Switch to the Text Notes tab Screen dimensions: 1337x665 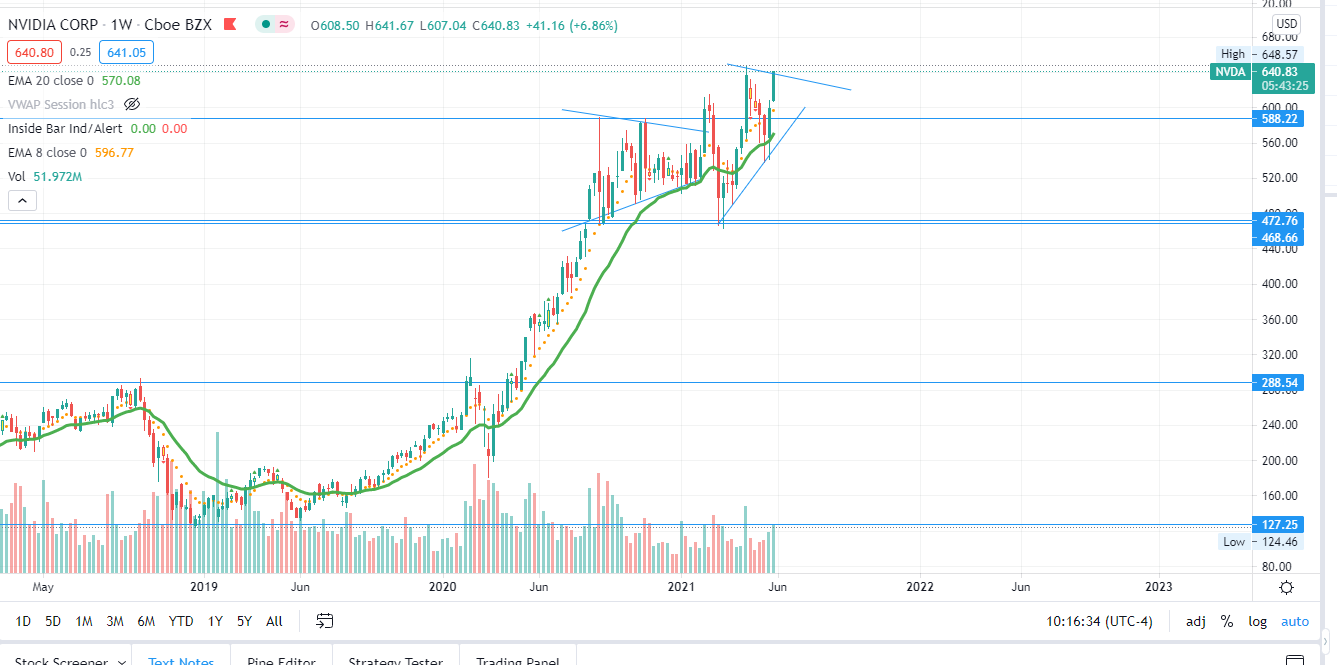[x=181, y=661]
